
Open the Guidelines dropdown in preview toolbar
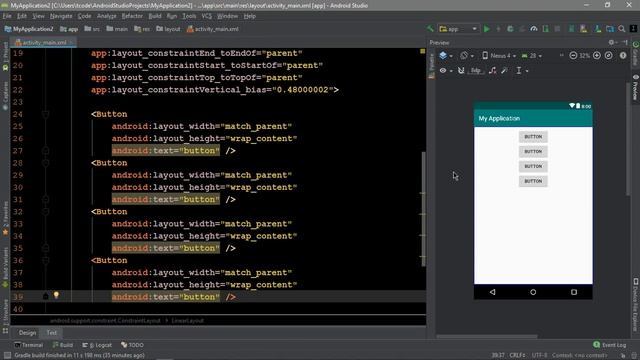click(x=521, y=71)
